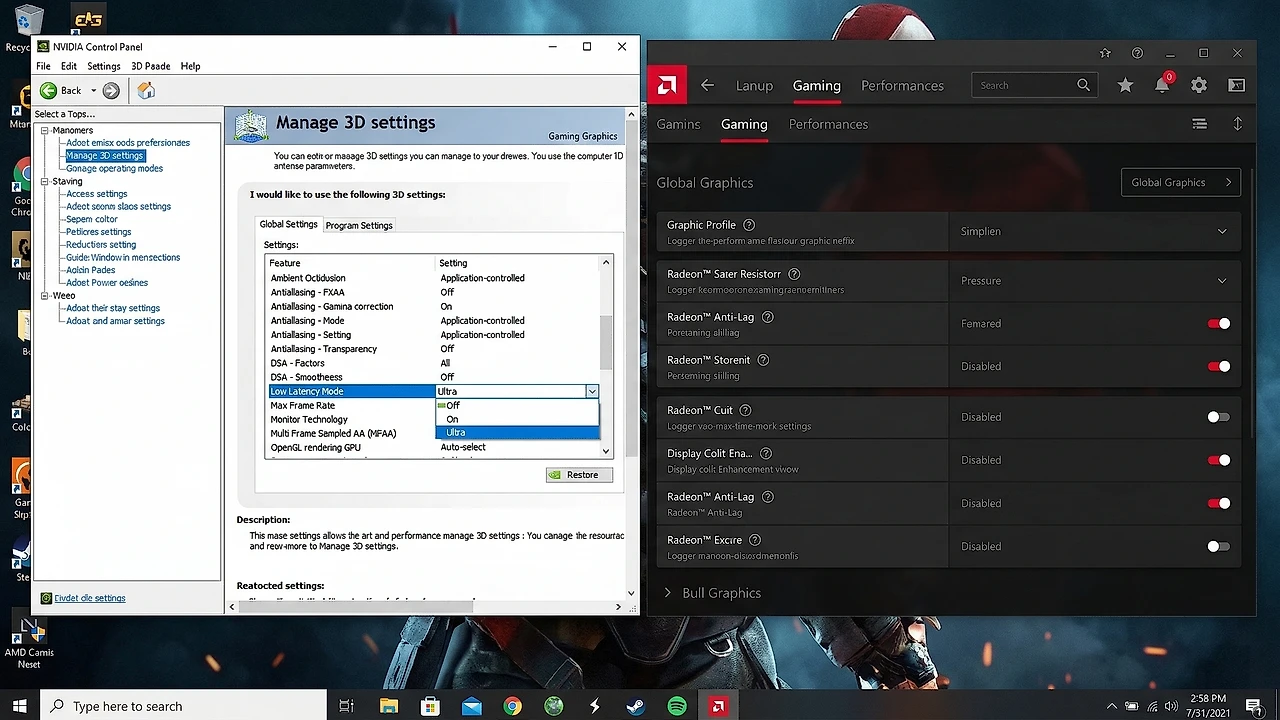Viewport: 1280px width, 720px height.
Task: Select Off in Low Latency Mode list
Action: coord(453,405)
